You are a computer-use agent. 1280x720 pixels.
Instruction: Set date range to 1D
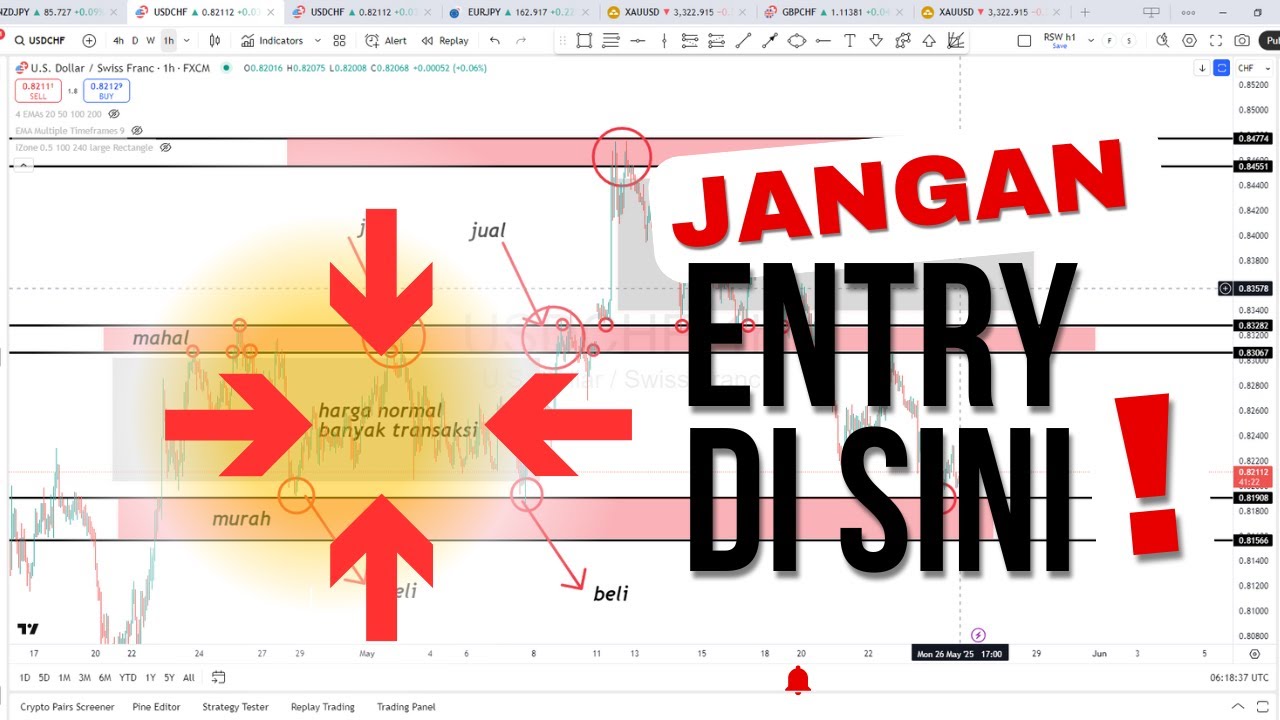(24, 678)
